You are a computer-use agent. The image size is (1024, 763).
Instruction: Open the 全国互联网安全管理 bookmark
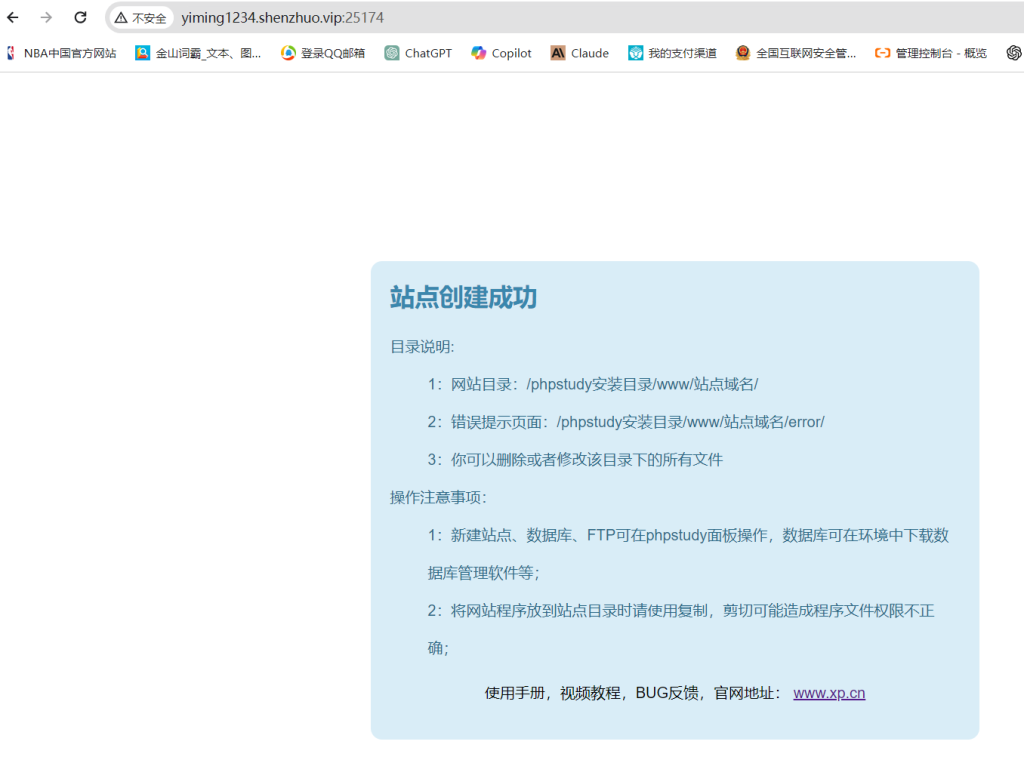tap(795, 53)
